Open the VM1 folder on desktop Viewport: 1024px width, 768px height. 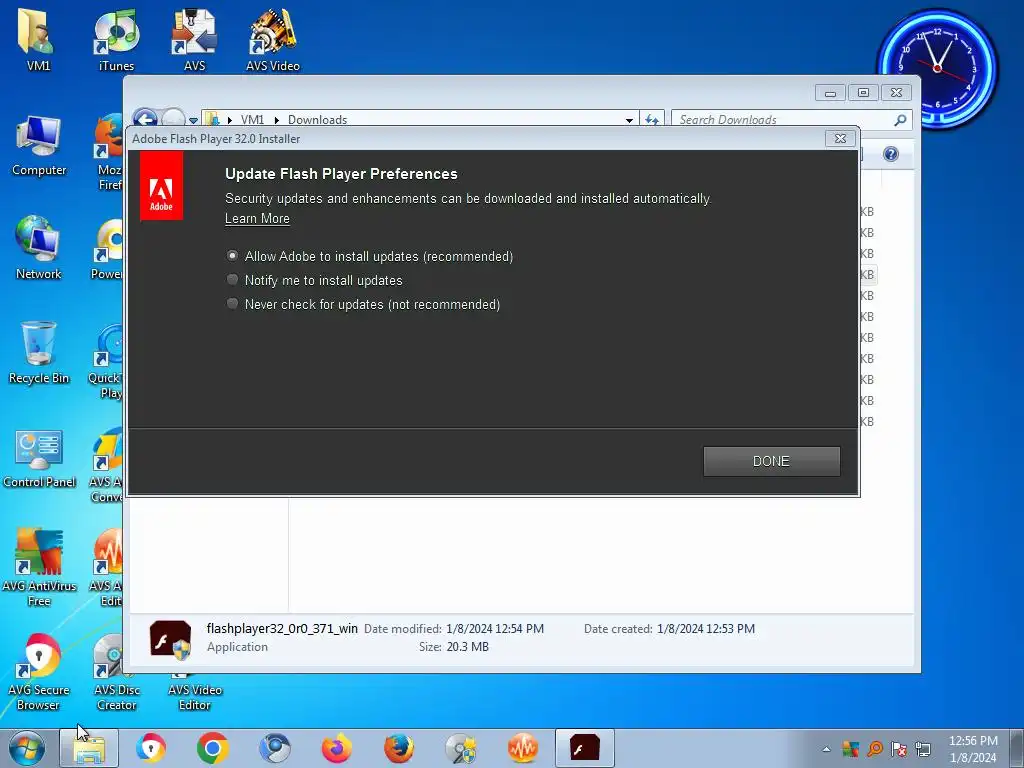[38, 39]
